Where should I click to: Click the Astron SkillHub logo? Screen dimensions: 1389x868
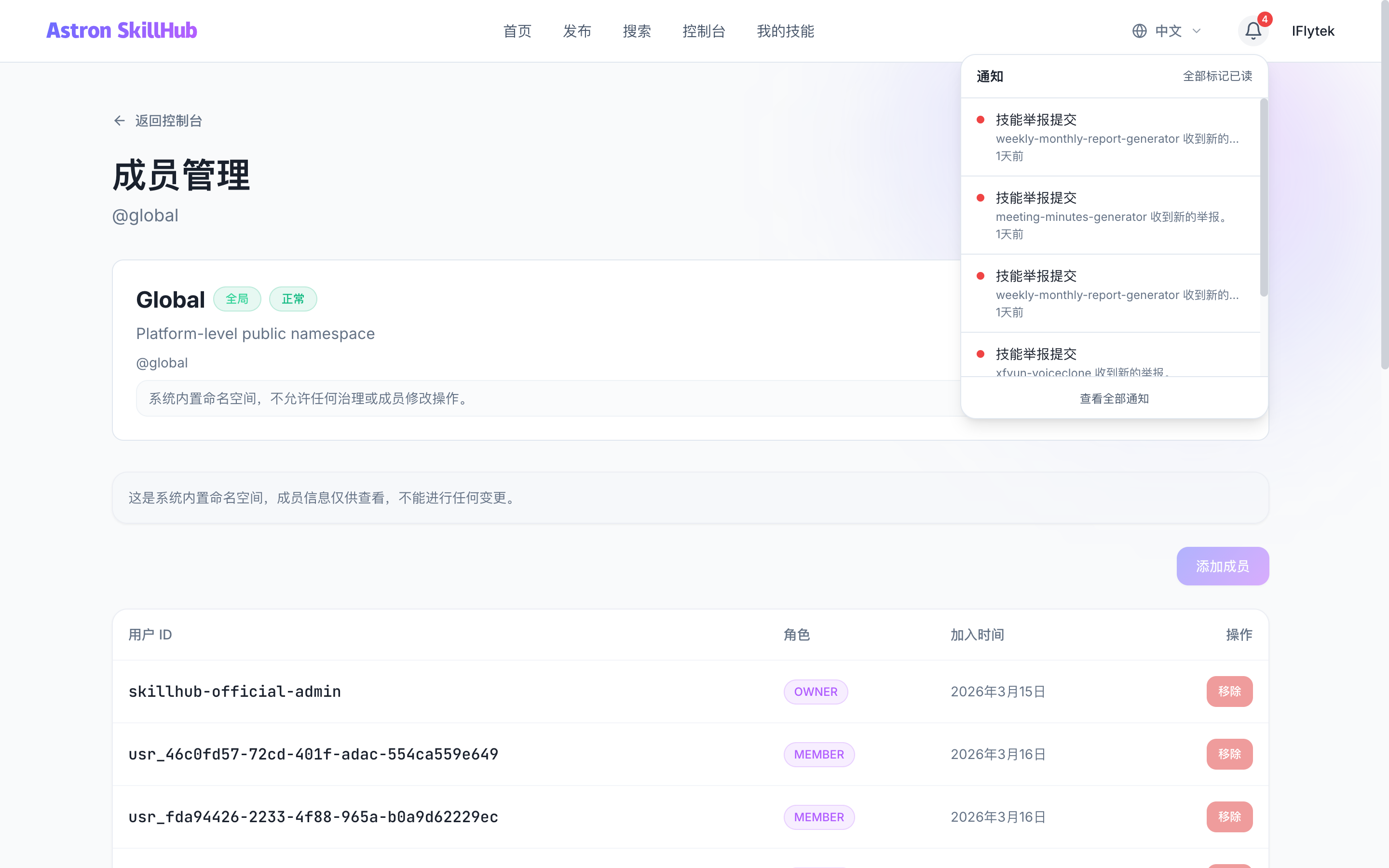point(122,30)
